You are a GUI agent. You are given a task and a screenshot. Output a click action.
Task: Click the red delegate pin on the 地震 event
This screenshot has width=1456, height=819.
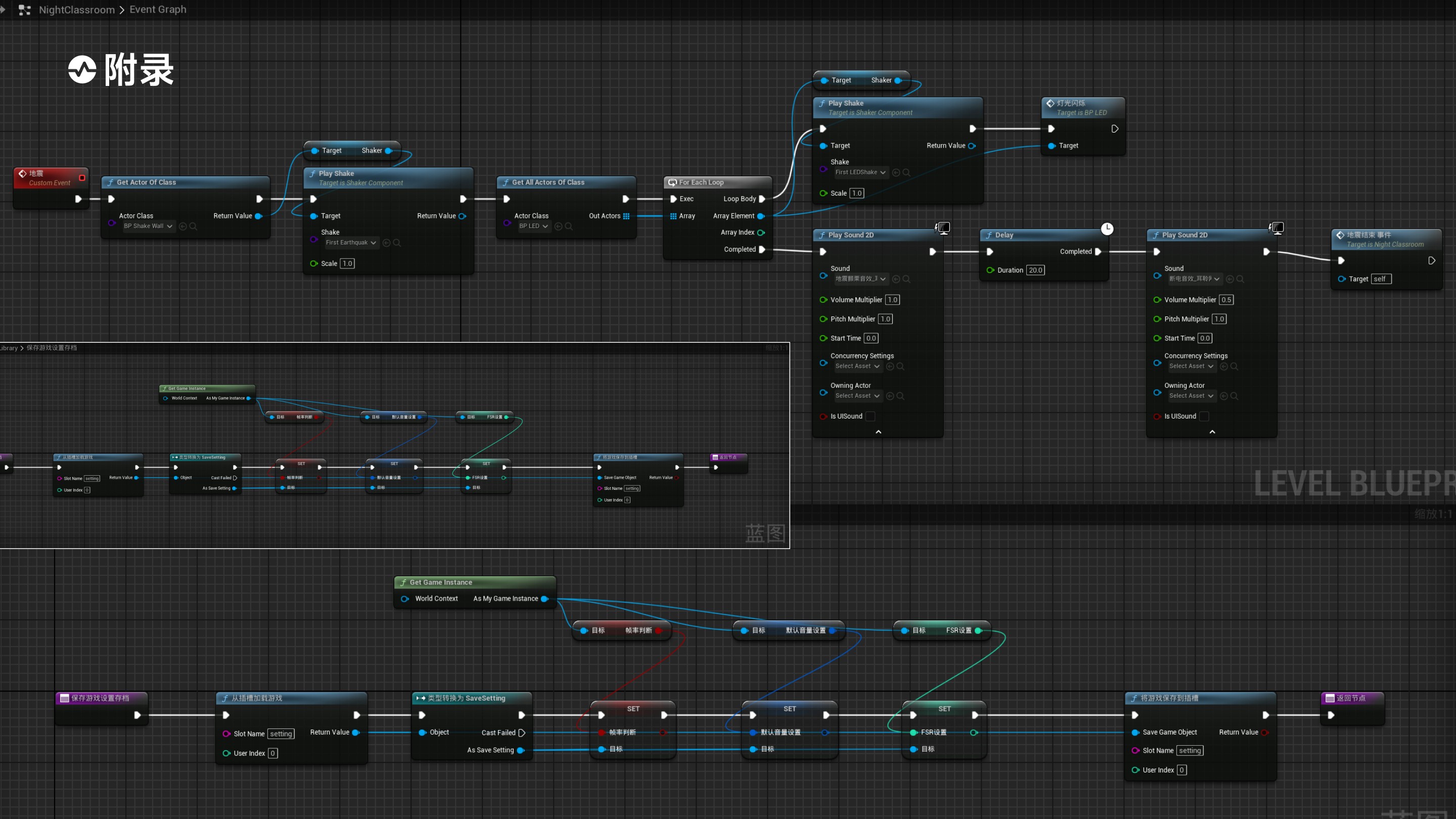[82, 178]
